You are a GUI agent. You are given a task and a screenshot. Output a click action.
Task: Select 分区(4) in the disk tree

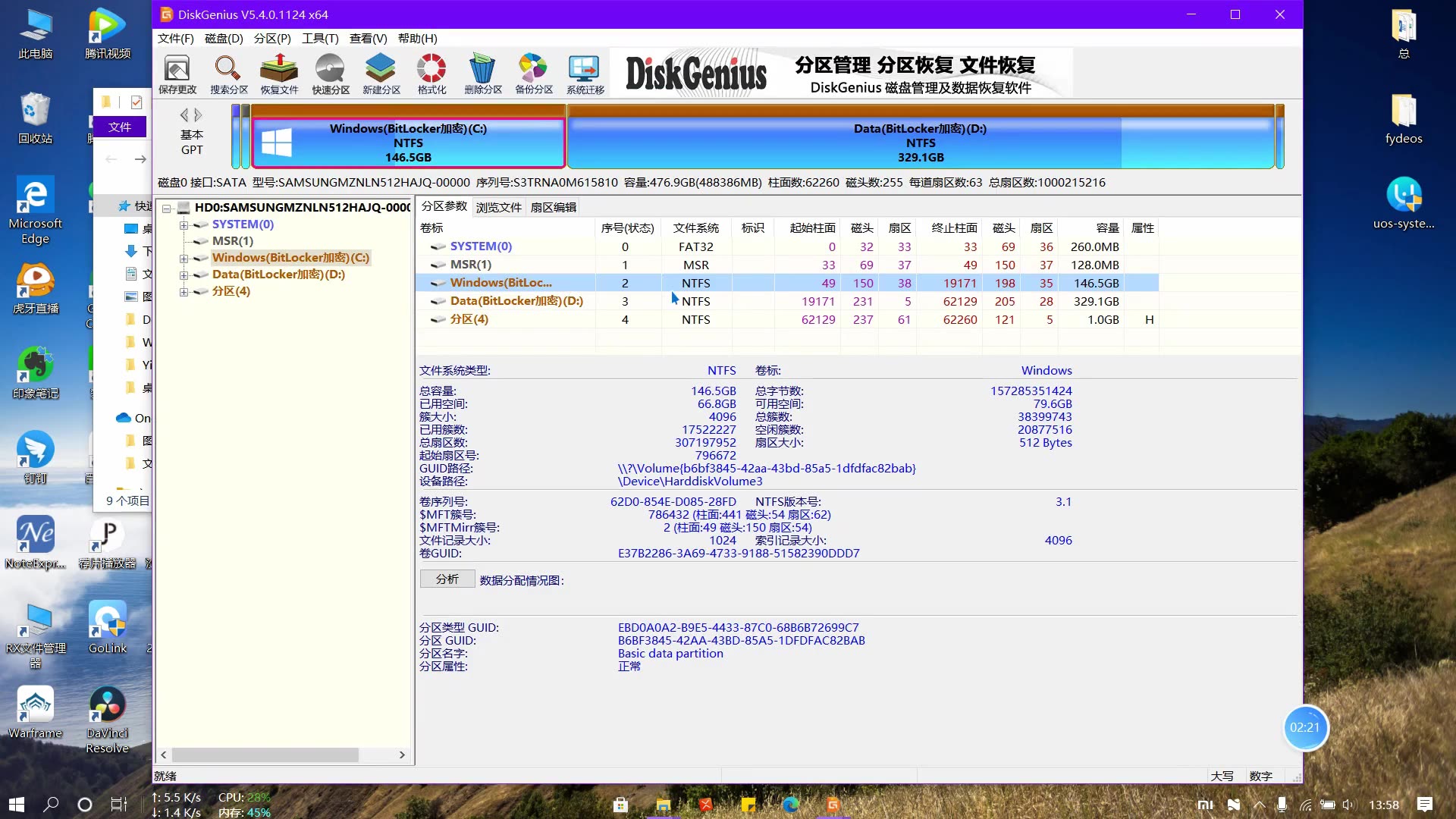click(231, 291)
